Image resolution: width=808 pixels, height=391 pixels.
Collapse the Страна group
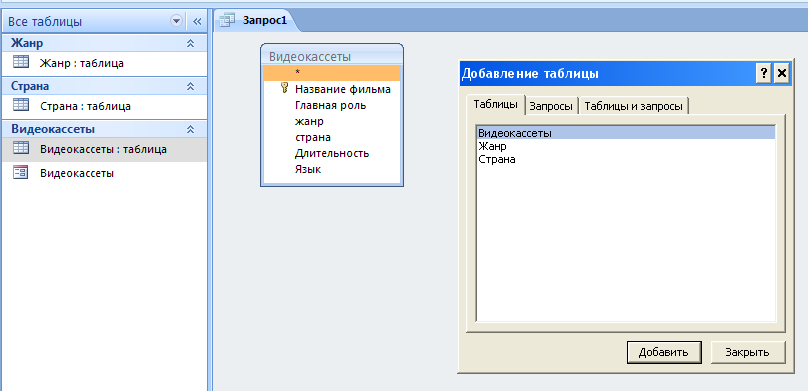[x=190, y=86]
